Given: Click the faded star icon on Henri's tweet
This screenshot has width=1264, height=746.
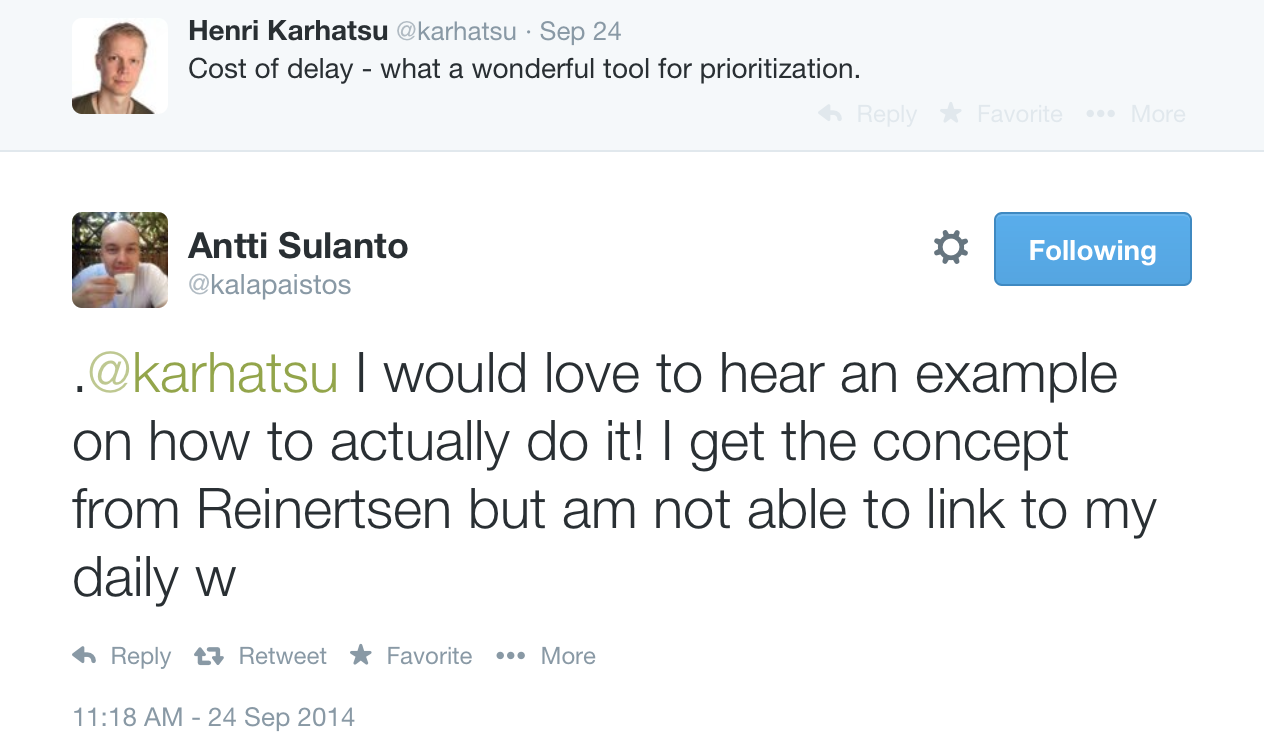Looking at the screenshot, I should click(x=951, y=113).
